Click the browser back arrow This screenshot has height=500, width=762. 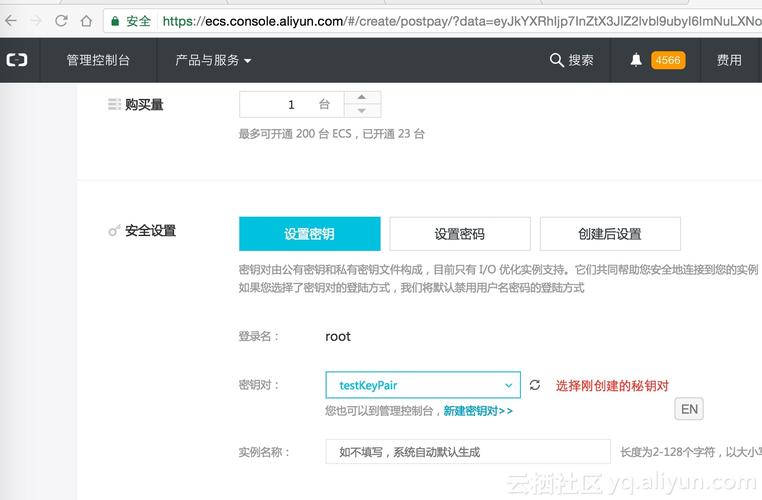pyautogui.click(x=11, y=21)
